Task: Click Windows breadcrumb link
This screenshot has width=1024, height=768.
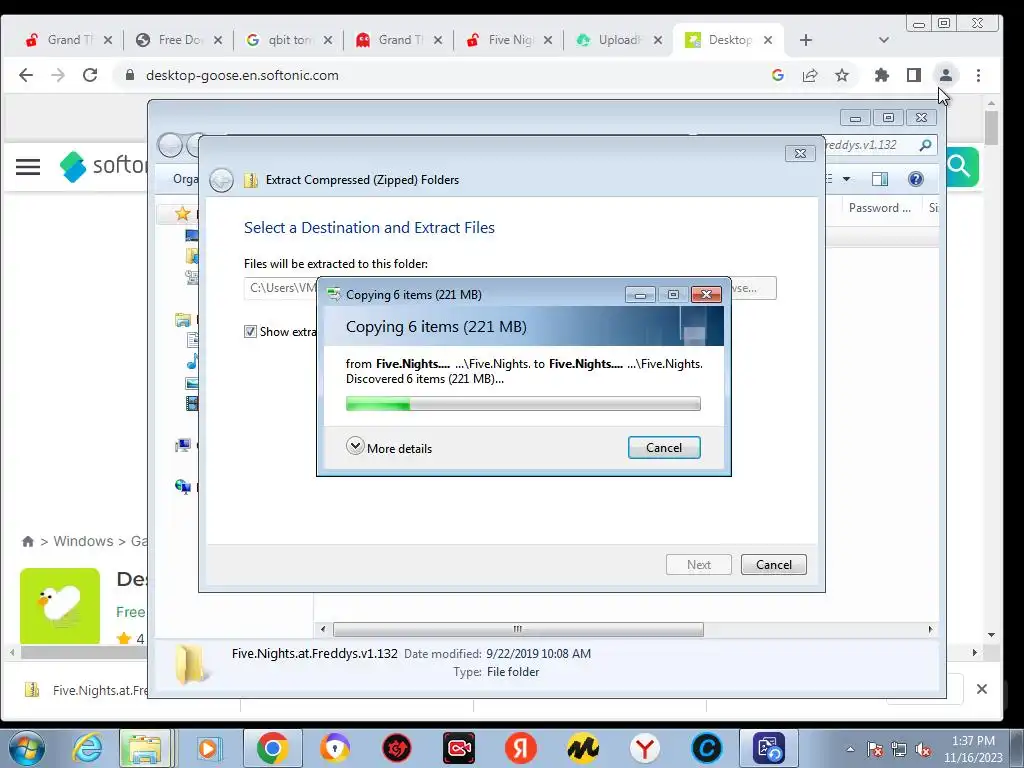Action: click(x=83, y=541)
